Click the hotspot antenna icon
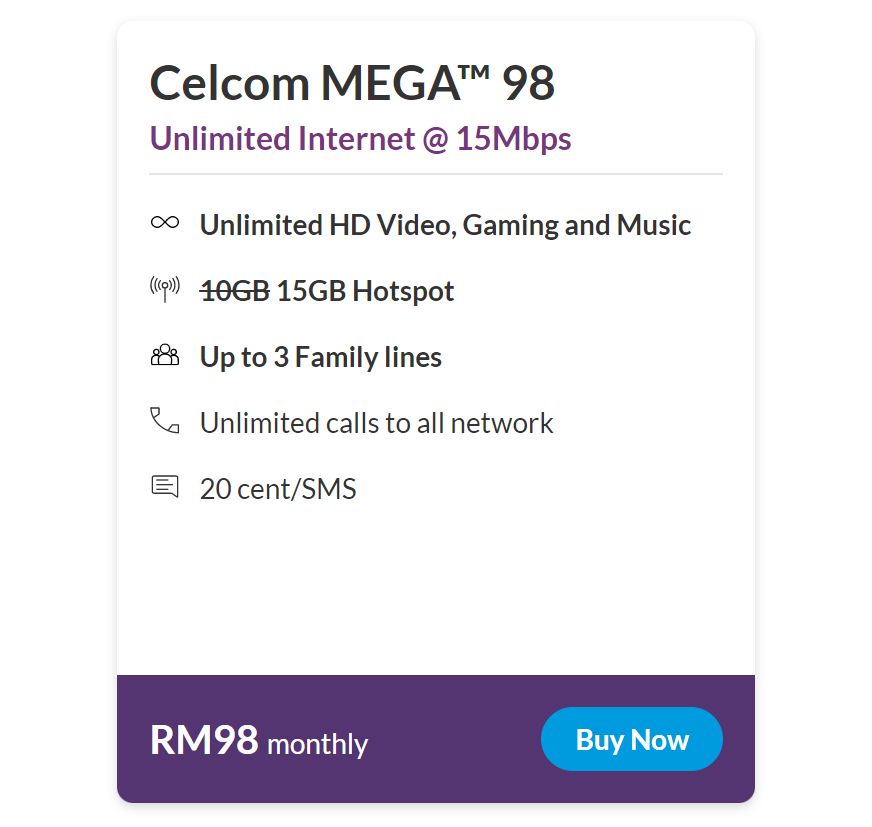The height and width of the screenshot is (827, 872). 165,290
